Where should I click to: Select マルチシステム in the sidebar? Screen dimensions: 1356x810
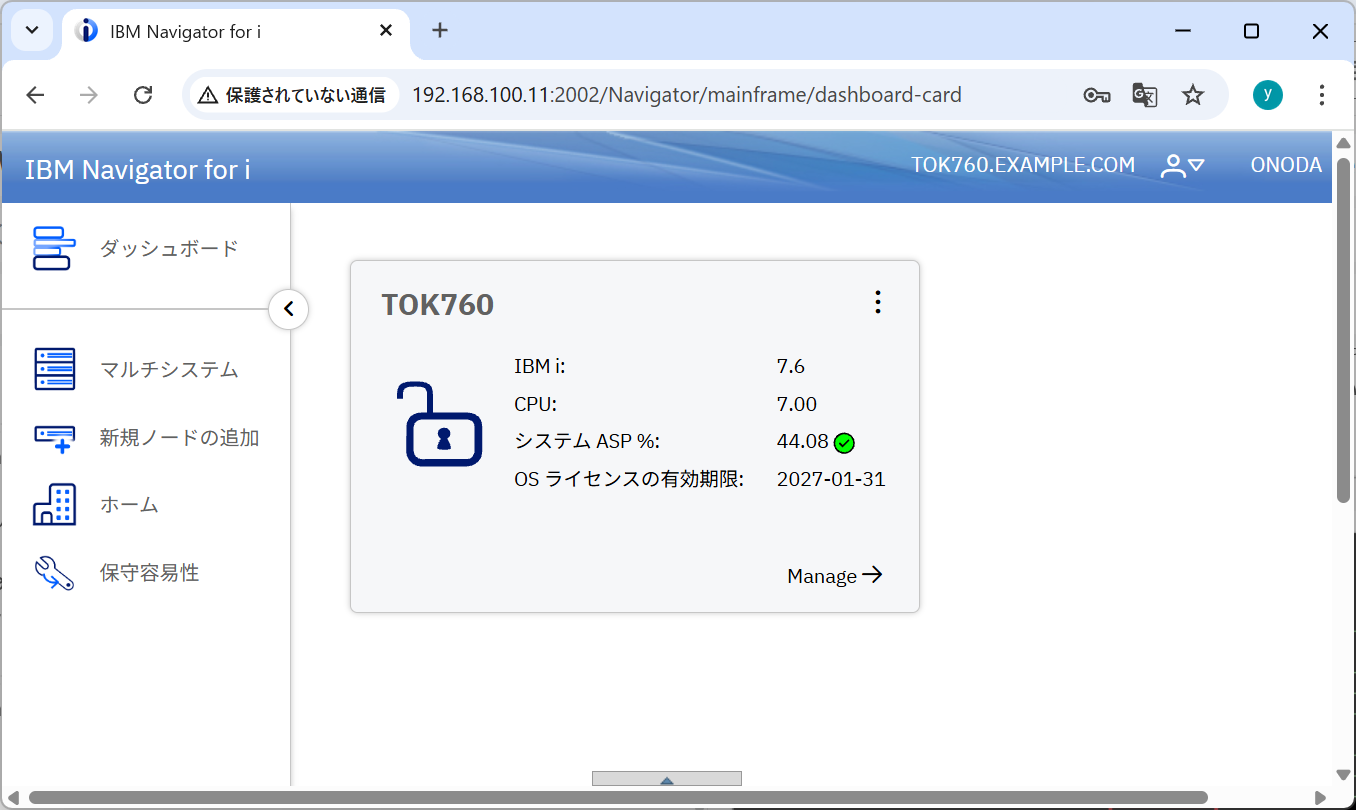(169, 370)
